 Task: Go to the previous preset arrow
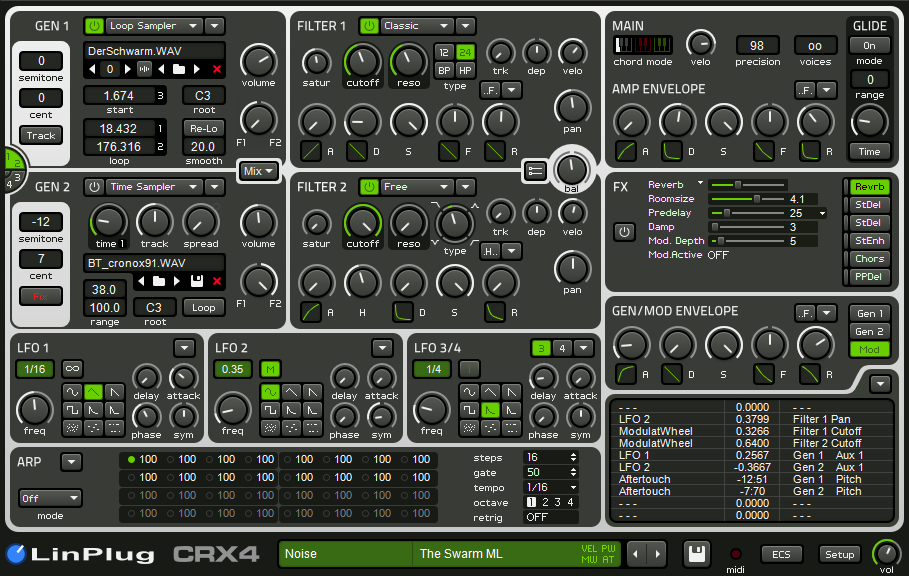click(637, 554)
